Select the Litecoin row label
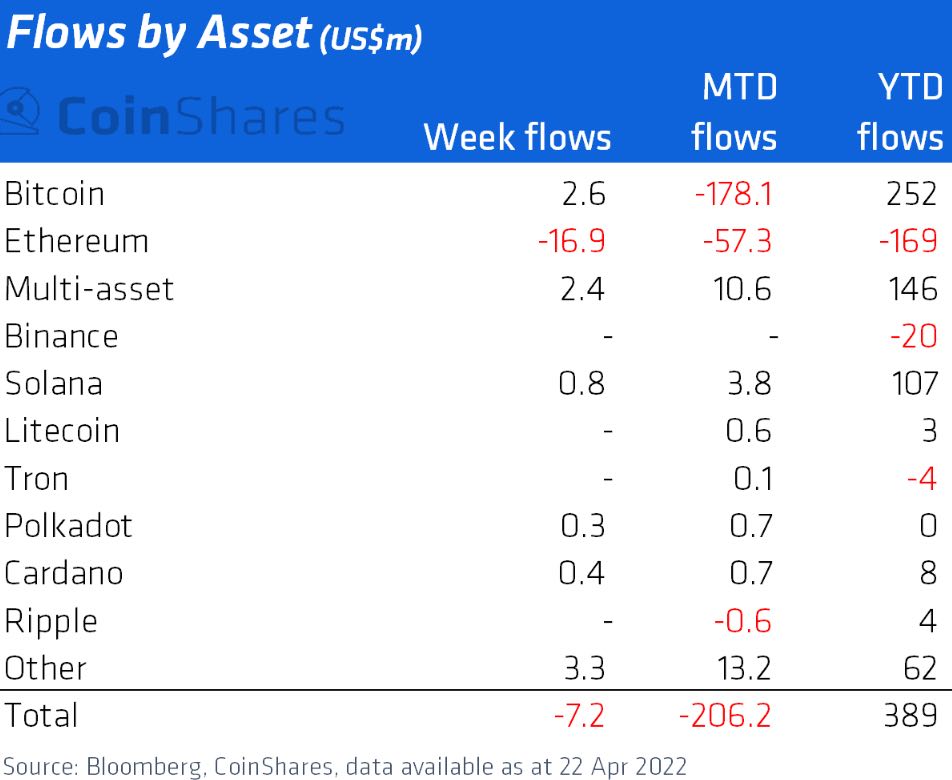The width and height of the screenshot is (952, 780). click(x=62, y=431)
